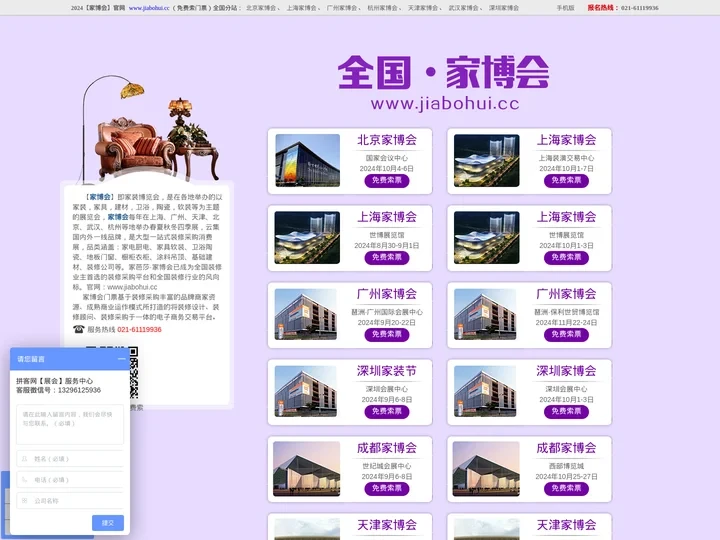Click the phone icon in telephone field
Image resolution: width=720 pixels, height=540 pixels.
[x=23, y=480]
